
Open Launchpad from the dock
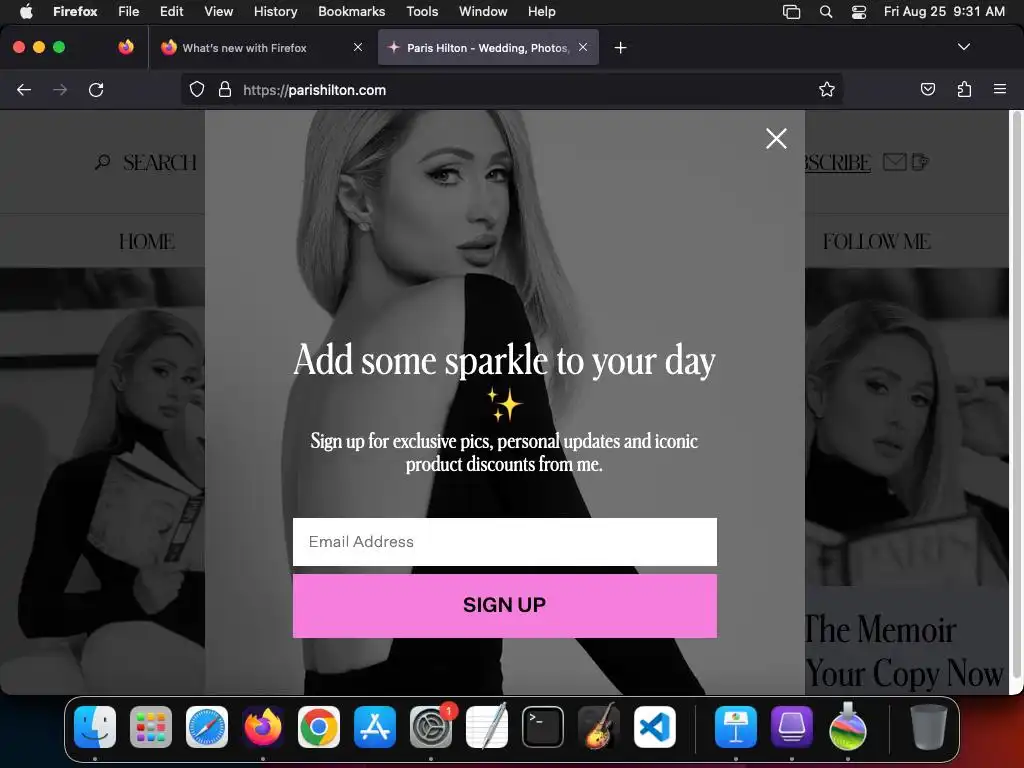coord(151,727)
